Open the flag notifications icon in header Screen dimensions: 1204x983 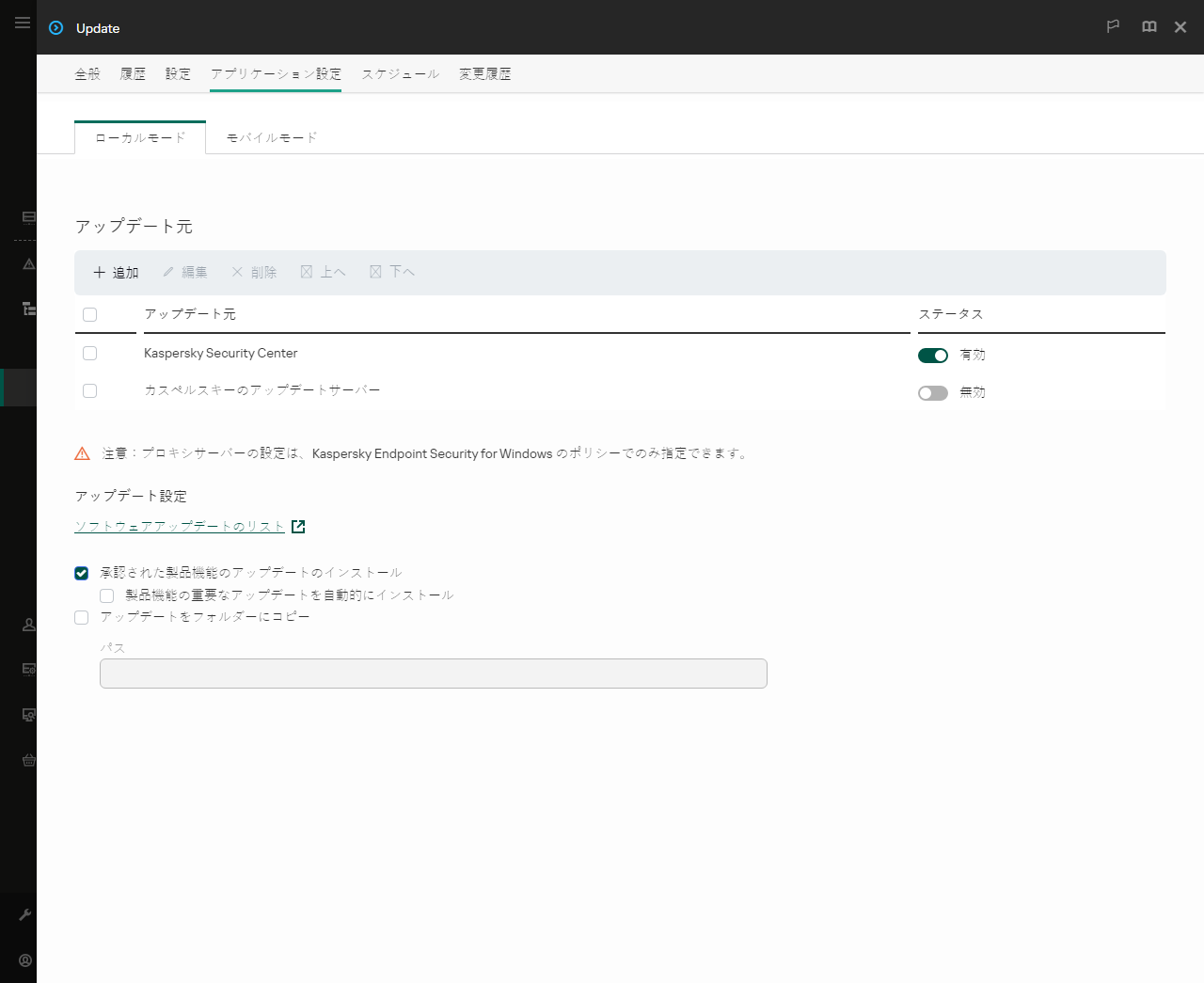tap(1113, 27)
